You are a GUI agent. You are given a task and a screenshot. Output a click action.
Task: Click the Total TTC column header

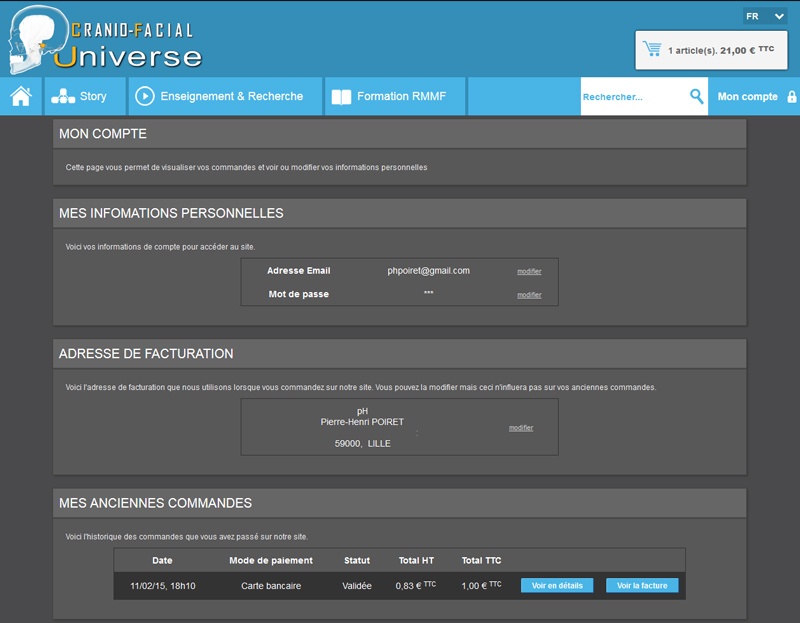pyautogui.click(x=481, y=560)
